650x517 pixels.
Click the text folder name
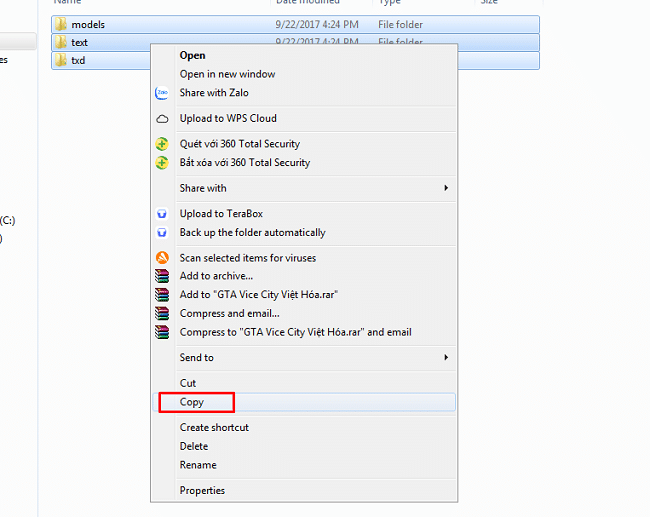pyautogui.click(x=79, y=43)
